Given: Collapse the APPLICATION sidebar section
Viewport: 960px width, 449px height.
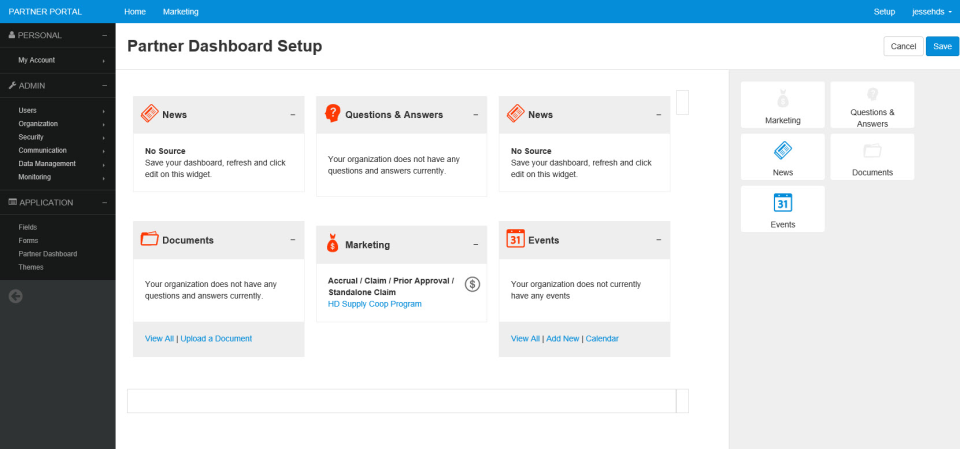Looking at the screenshot, I should tap(104, 202).
